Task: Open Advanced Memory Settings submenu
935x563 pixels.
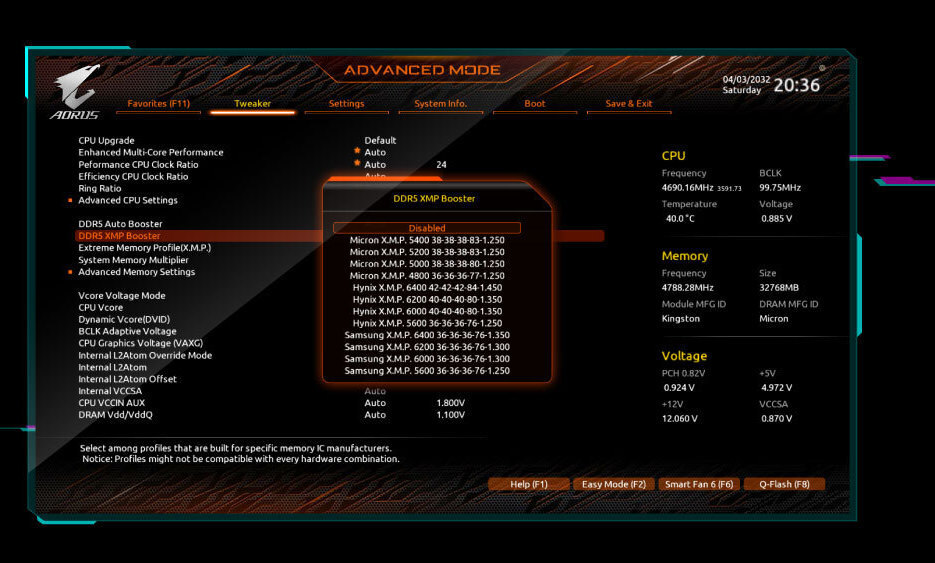Action: coord(137,272)
